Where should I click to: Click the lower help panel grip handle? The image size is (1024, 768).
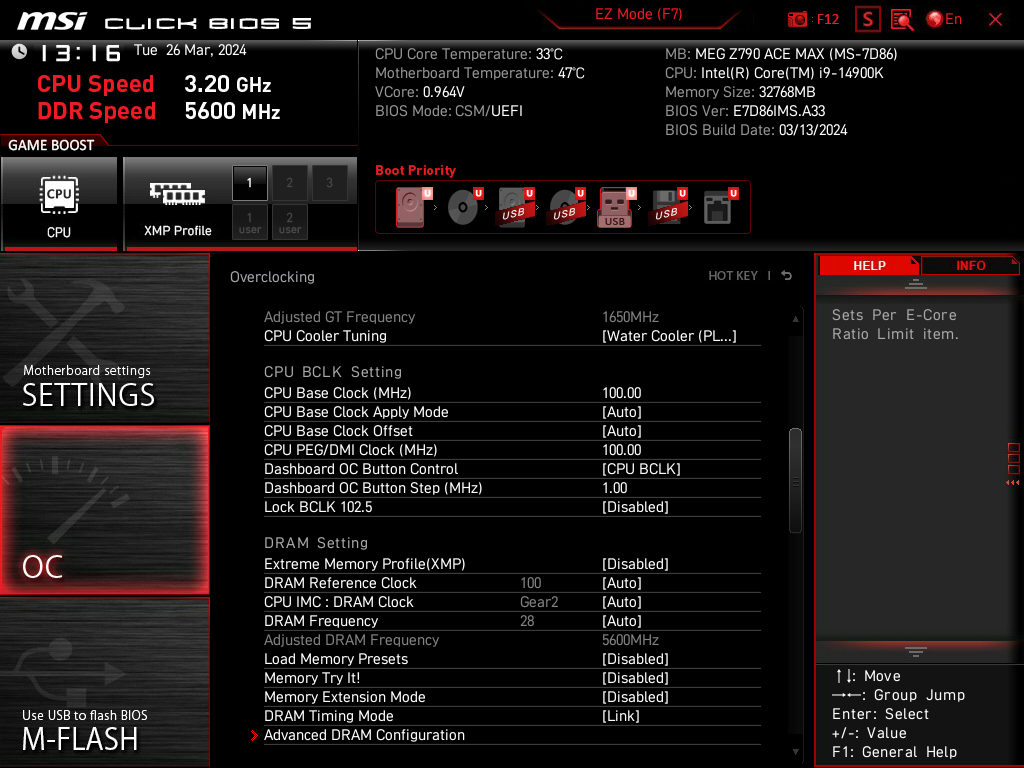(x=916, y=652)
